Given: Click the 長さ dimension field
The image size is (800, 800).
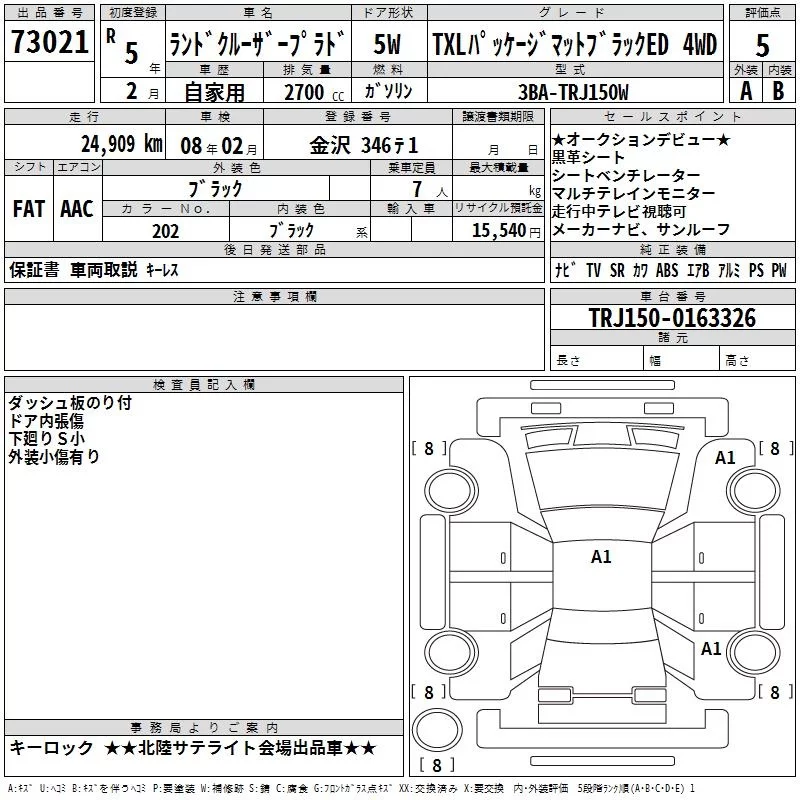Looking at the screenshot, I should [596, 360].
